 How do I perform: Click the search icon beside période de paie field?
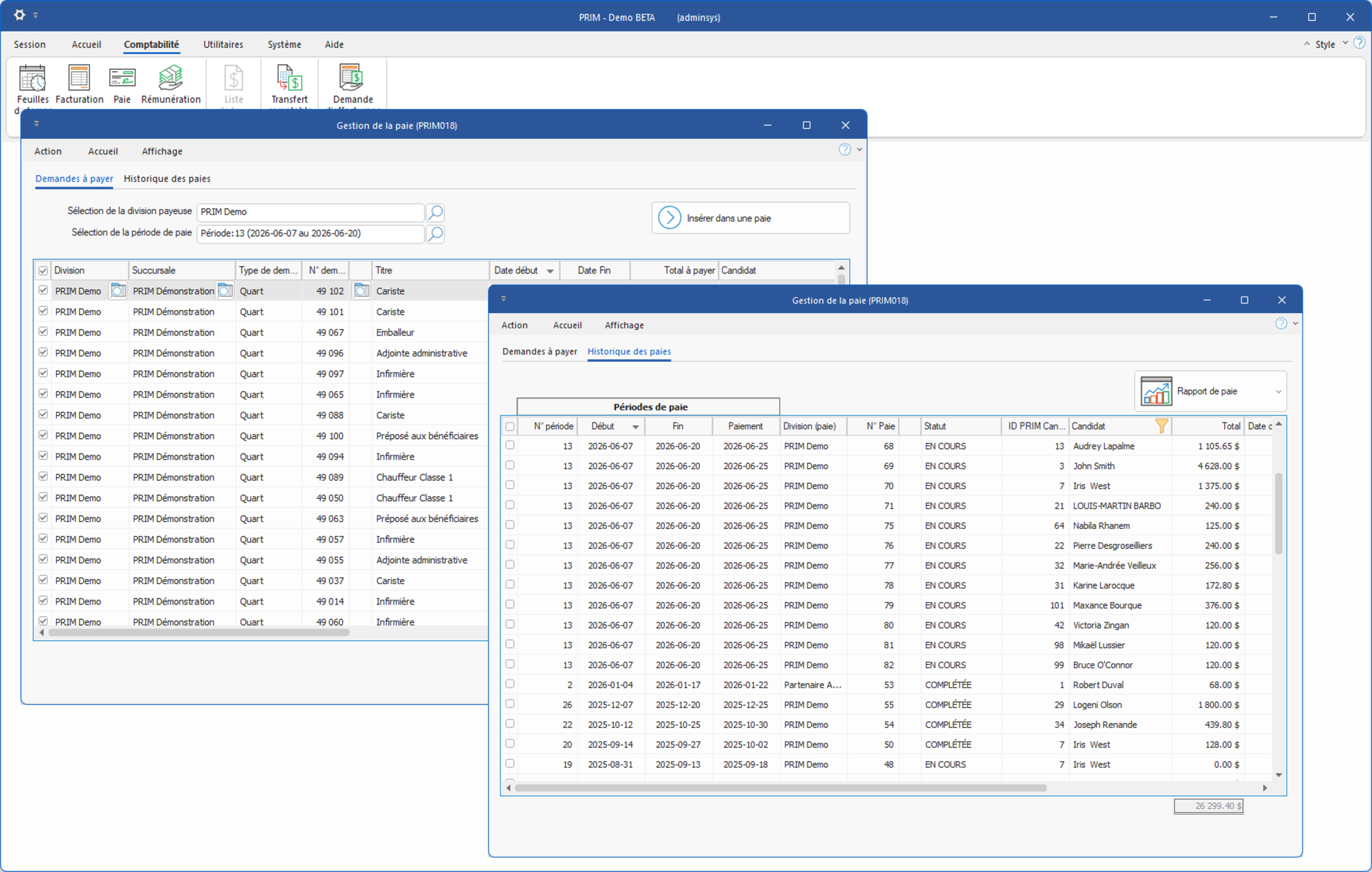pyautogui.click(x=435, y=234)
